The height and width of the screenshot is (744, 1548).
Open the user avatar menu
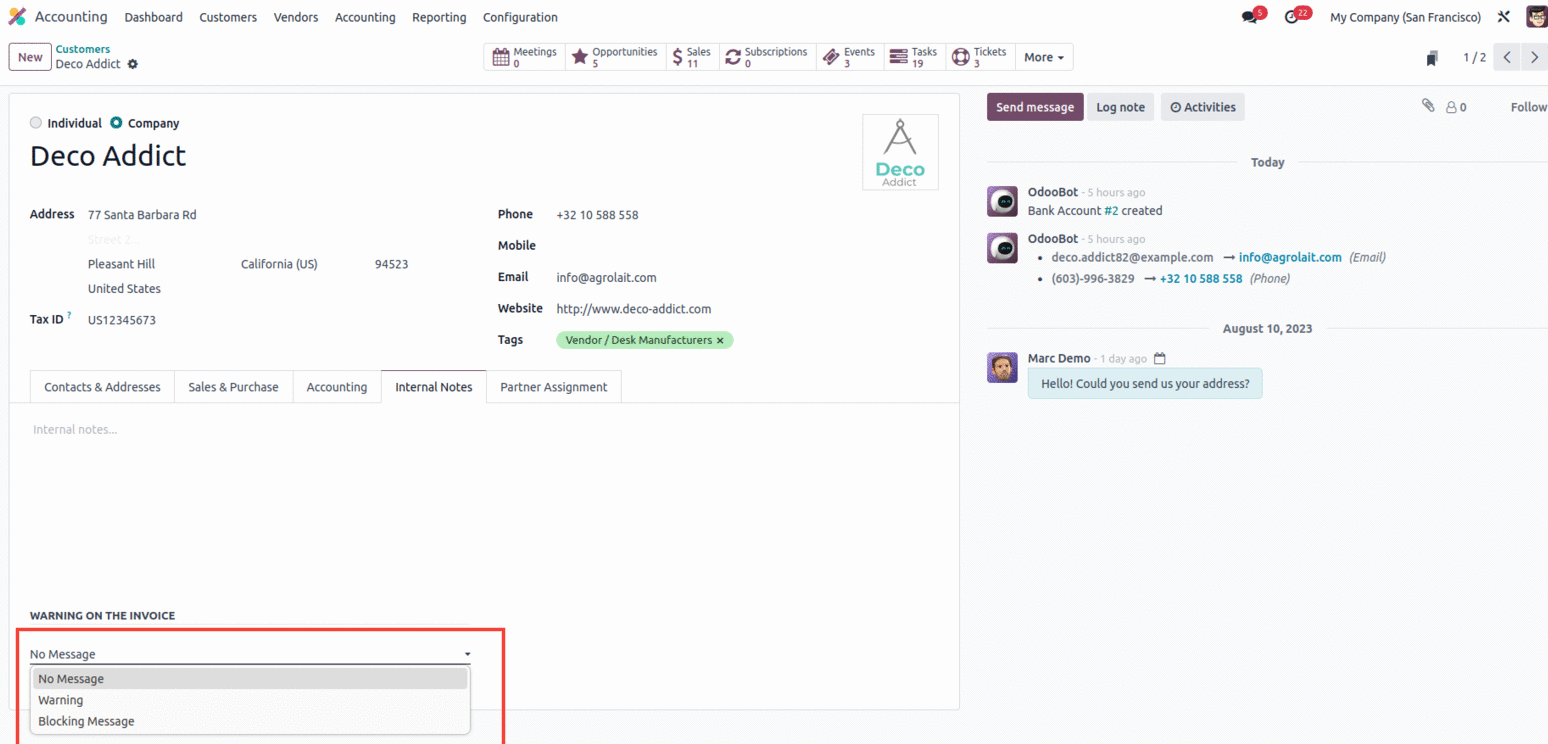pyautogui.click(x=1536, y=17)
